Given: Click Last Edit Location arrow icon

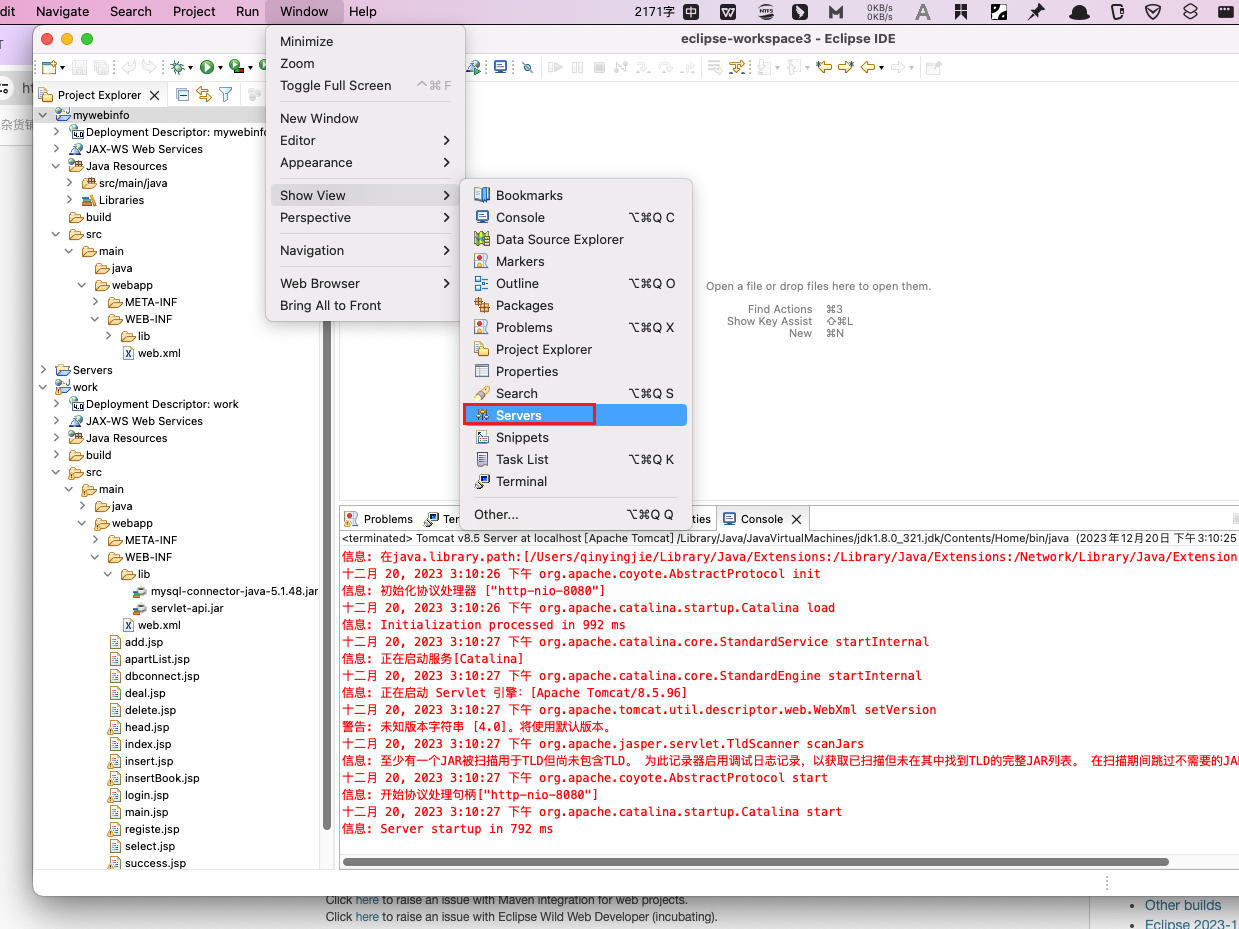Looking at the screenshot, I should click(x=824, y=67).
